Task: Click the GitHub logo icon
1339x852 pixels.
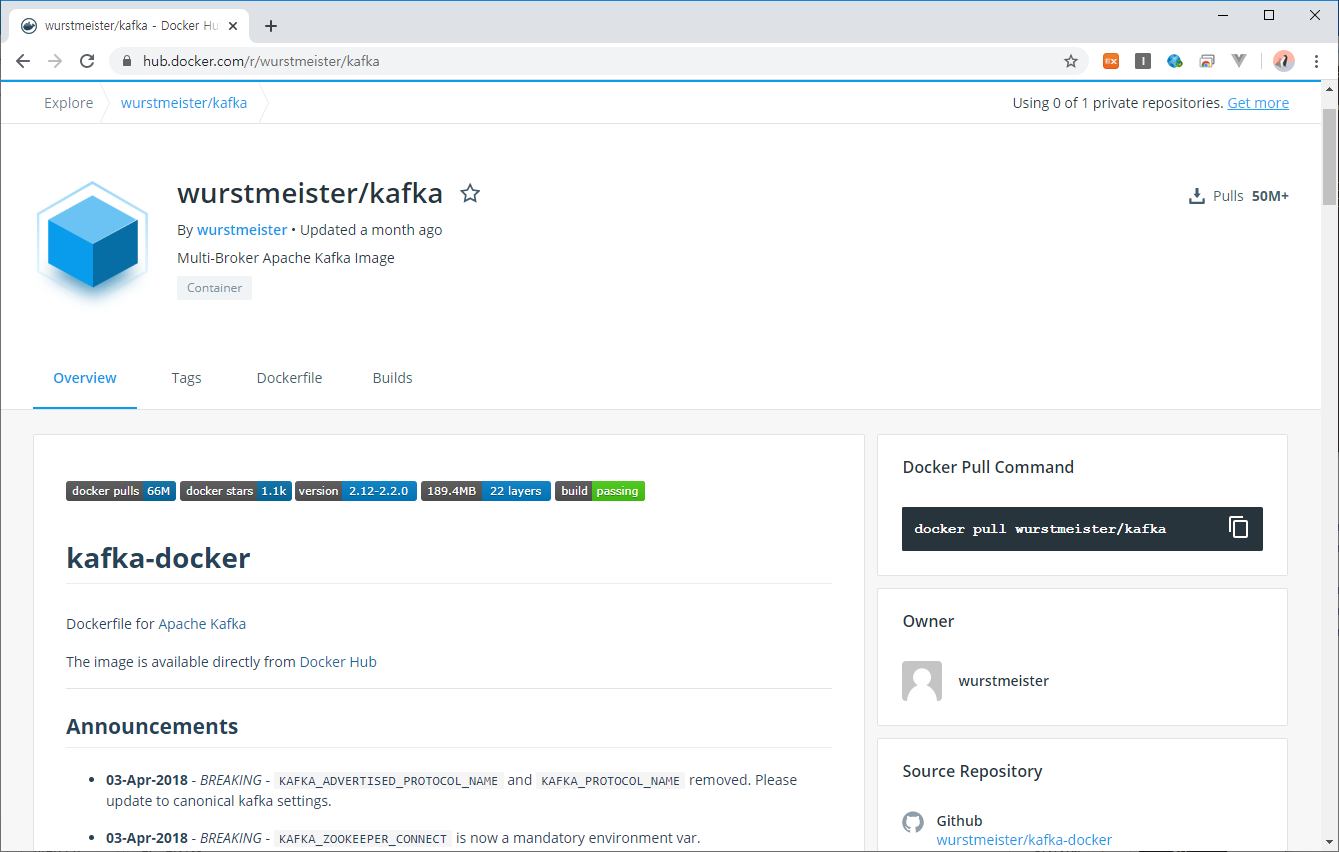Action: [913, 822]
